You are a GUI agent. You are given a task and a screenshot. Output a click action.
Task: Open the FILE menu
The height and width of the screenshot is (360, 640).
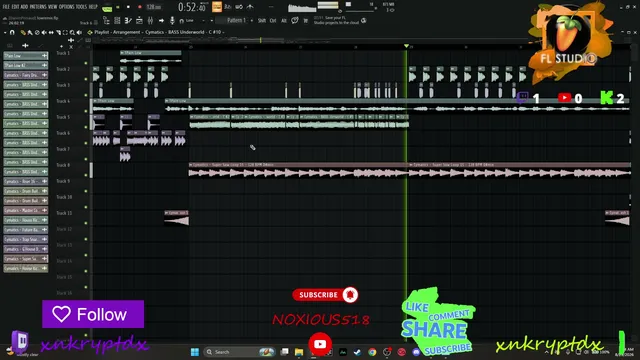point(6,7)
